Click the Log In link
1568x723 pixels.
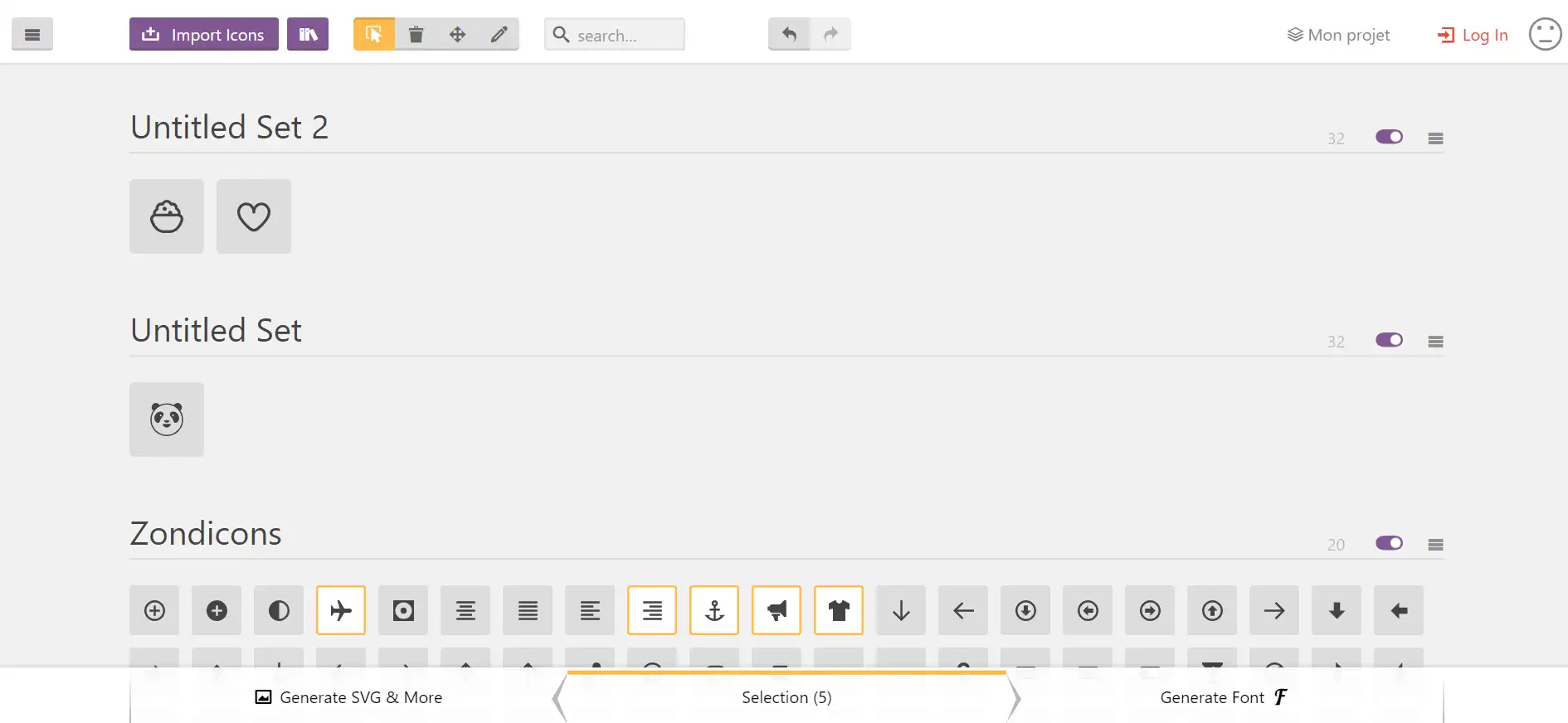[1473, 35]
